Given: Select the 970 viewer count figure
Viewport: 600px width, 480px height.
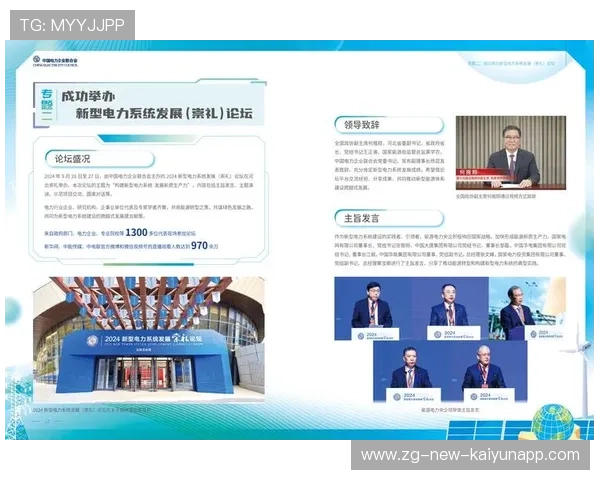Looking at the screenshot, I should click(199, 245).
